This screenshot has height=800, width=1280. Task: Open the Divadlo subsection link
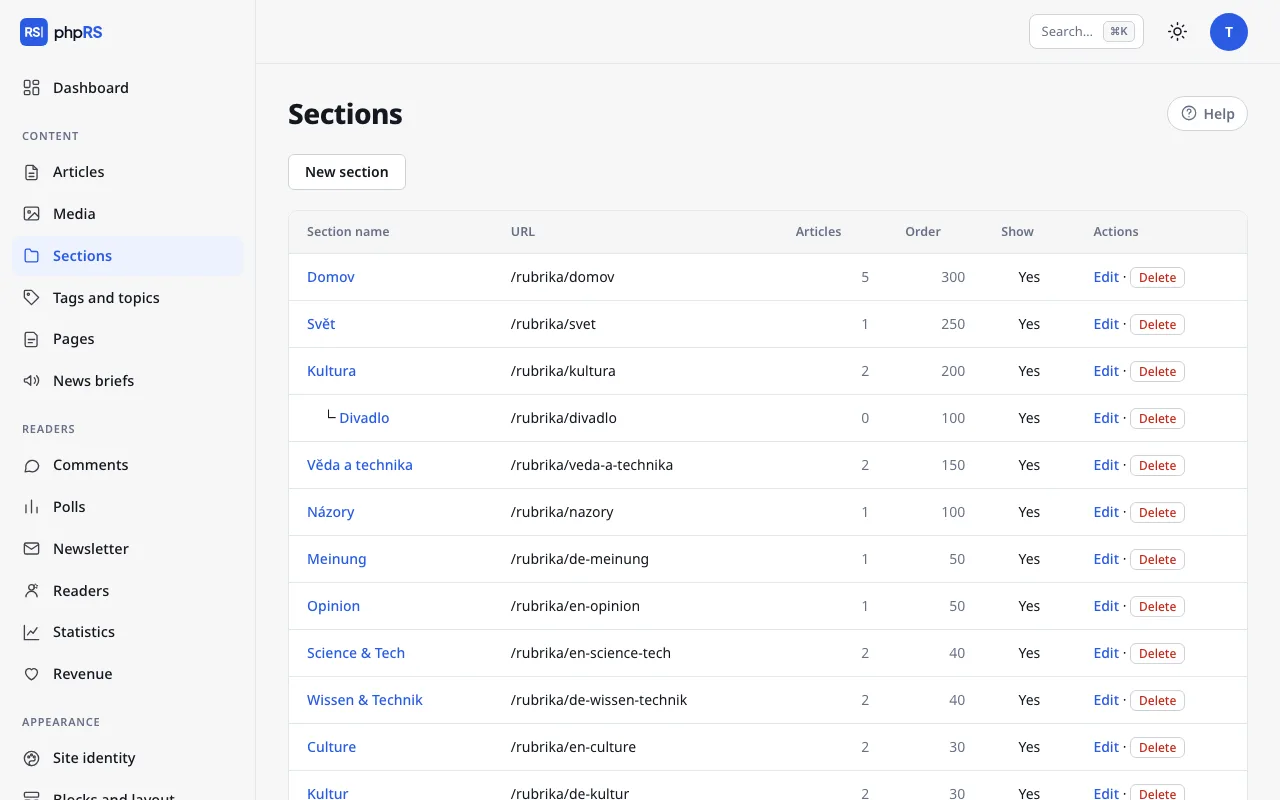(x=364, y=418)
